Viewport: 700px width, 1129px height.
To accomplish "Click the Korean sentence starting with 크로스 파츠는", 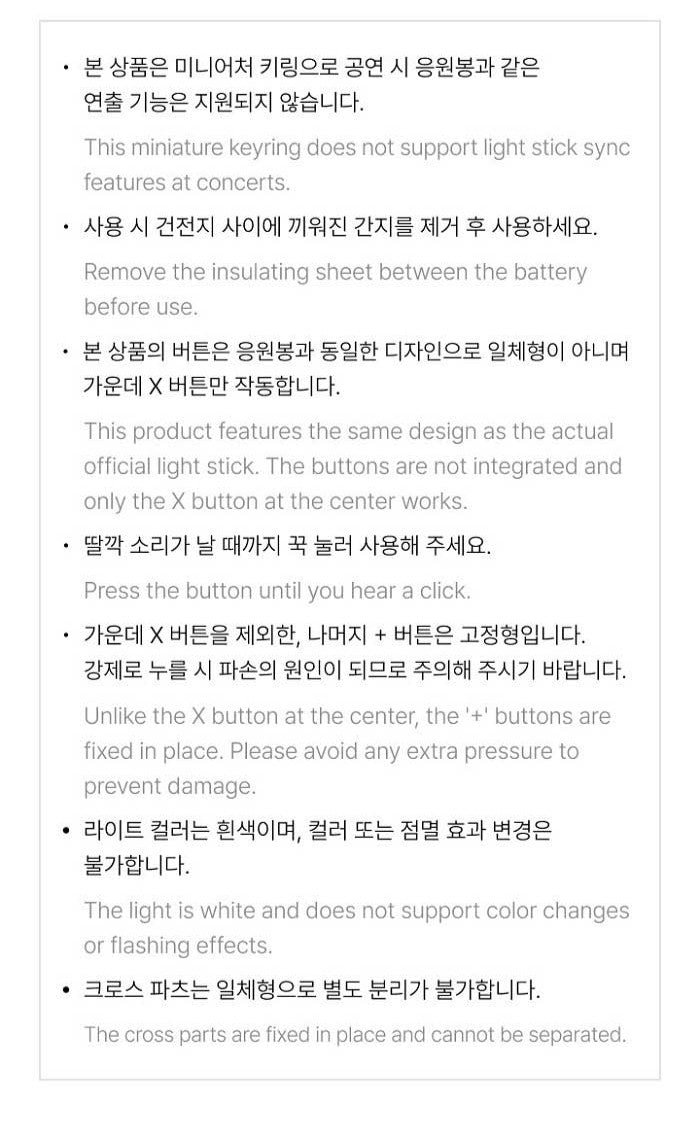I will click(x=312, y=991).
